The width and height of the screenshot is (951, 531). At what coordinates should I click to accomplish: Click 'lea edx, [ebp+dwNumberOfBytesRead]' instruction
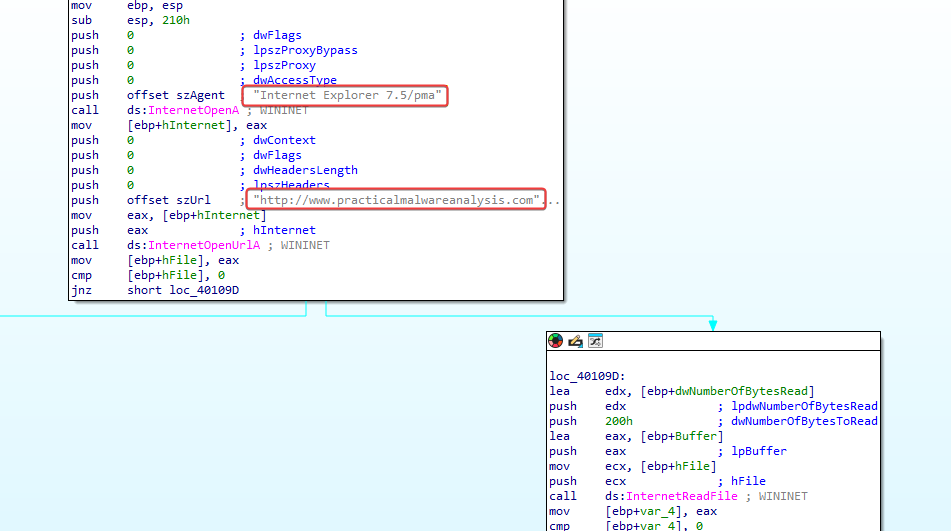[x=682, y=392]
